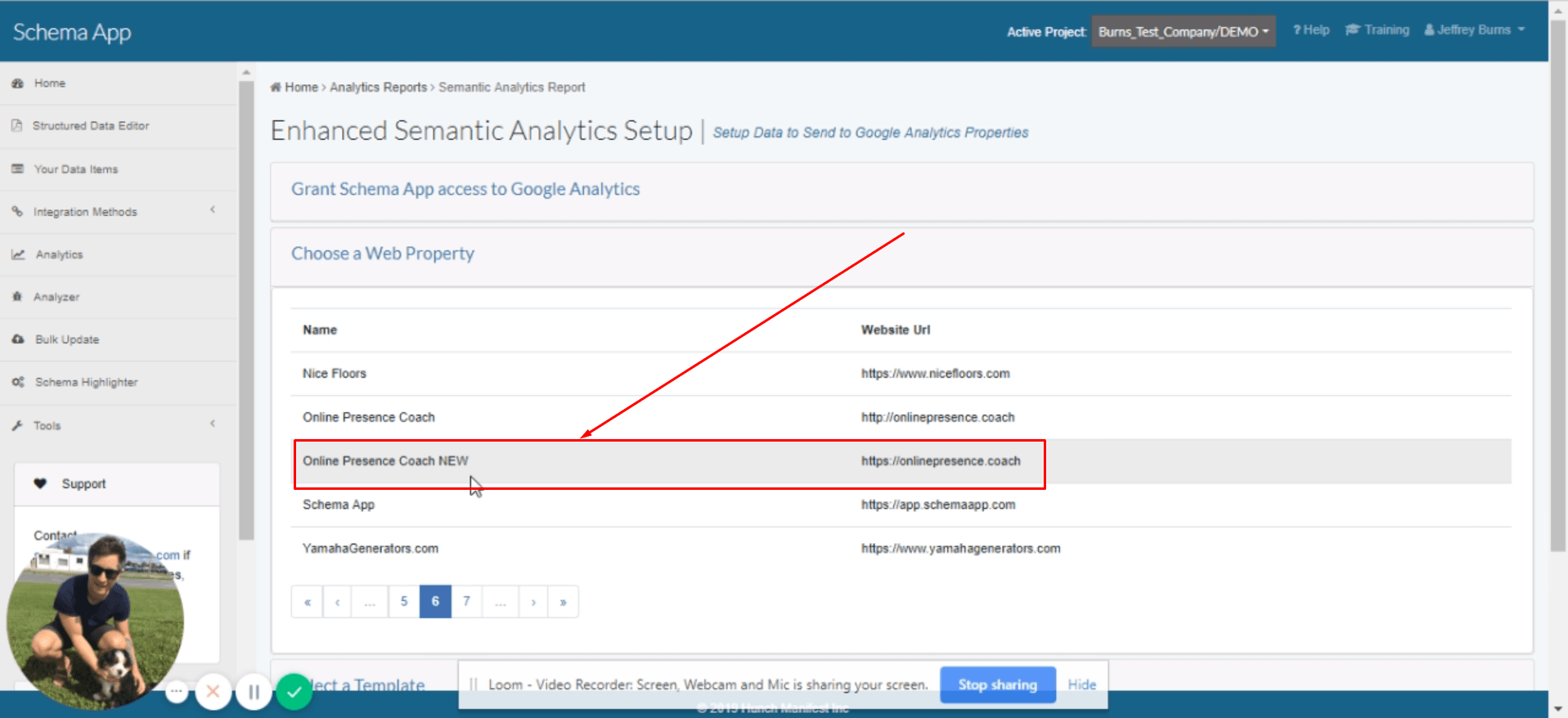Click the Schema Highlighter gears icon

(x=18, y=382)
